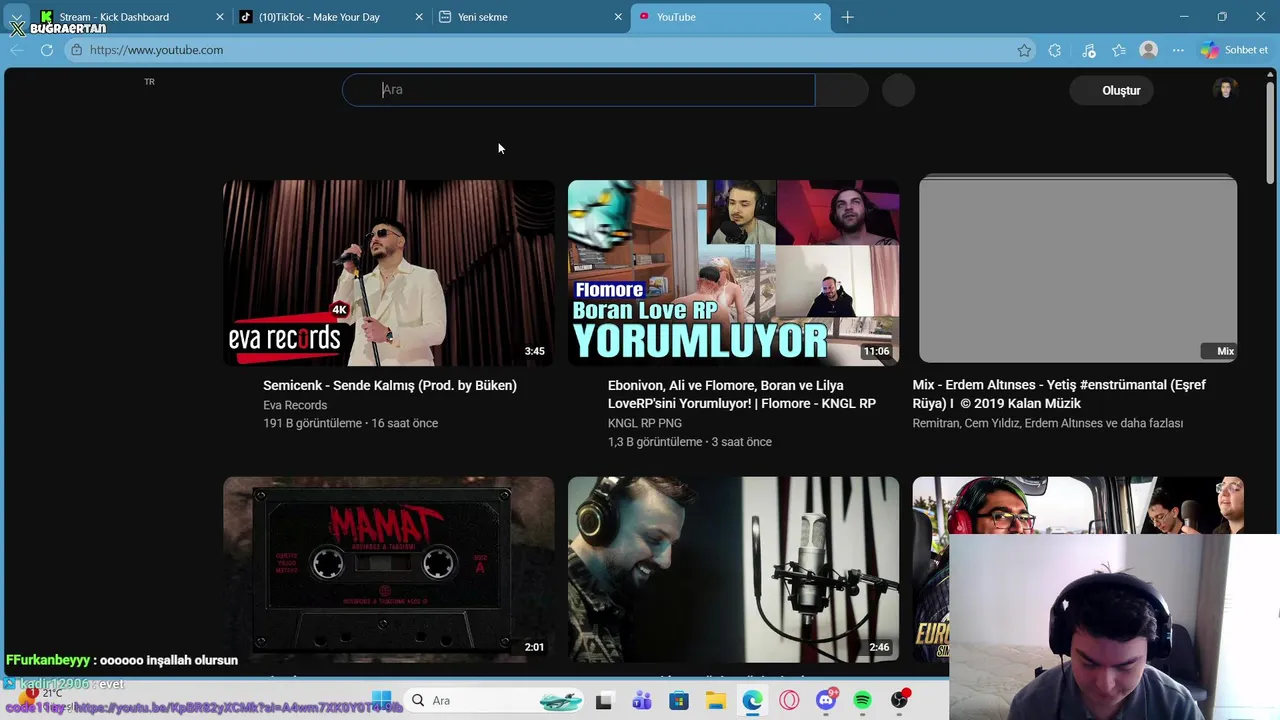The image size is (1280, 720).
Task: Open the browser Extensions puzzle icon
Action: tap(1054, 50)
